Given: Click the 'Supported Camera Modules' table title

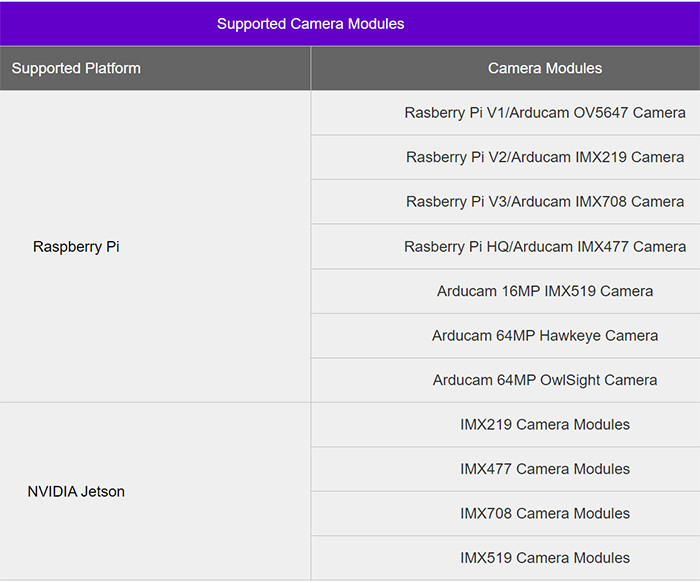Looking at the screenshot, I should pos(310,23).
